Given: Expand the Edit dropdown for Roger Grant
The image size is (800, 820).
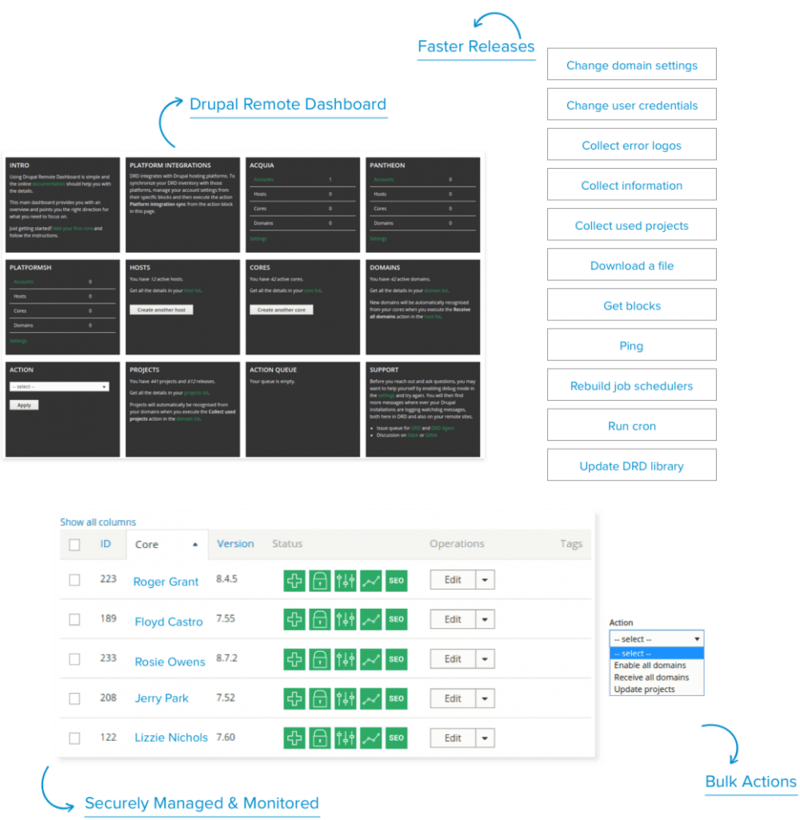Looking at the screenshot, I should point(483,579).
